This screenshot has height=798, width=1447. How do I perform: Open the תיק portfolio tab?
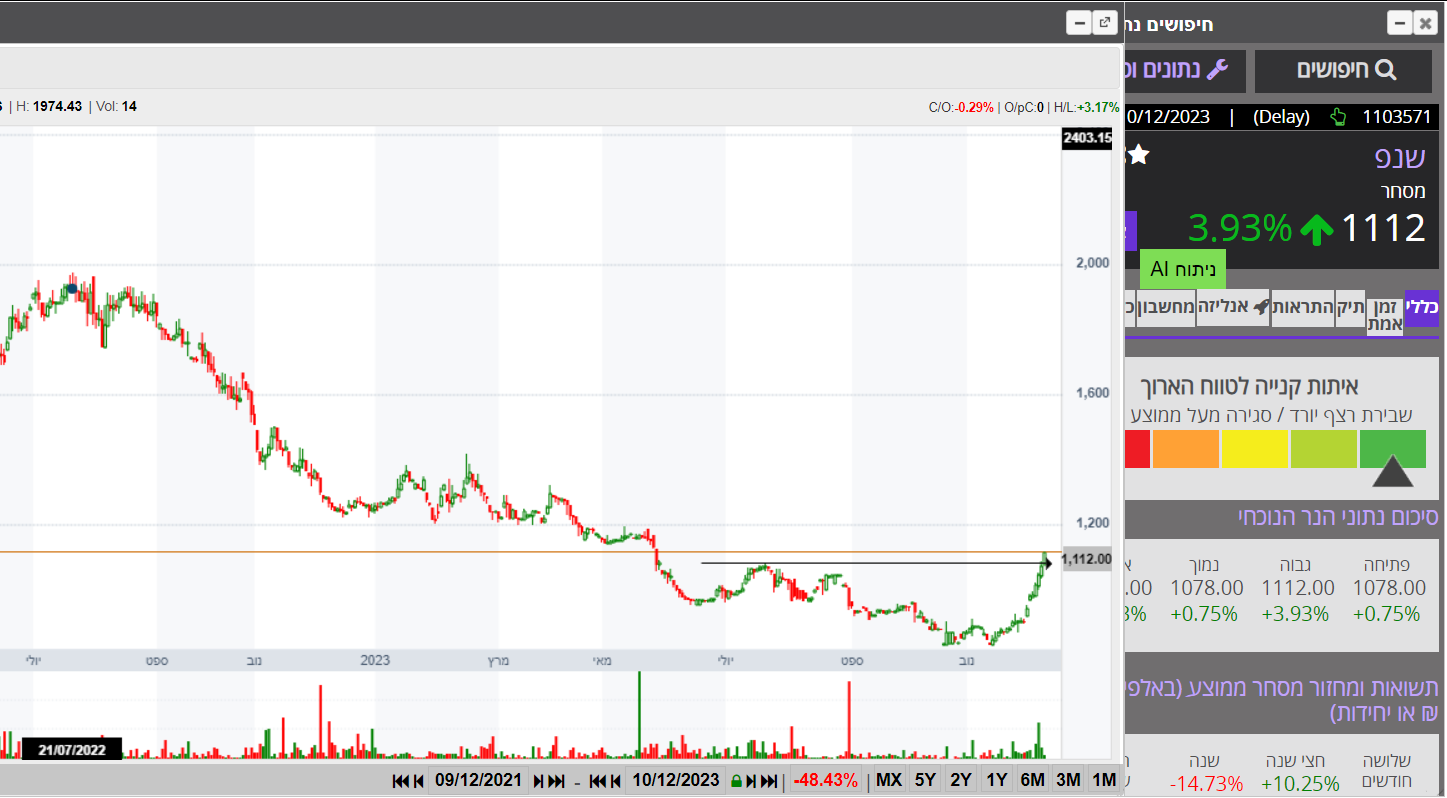pos(1349,307)
